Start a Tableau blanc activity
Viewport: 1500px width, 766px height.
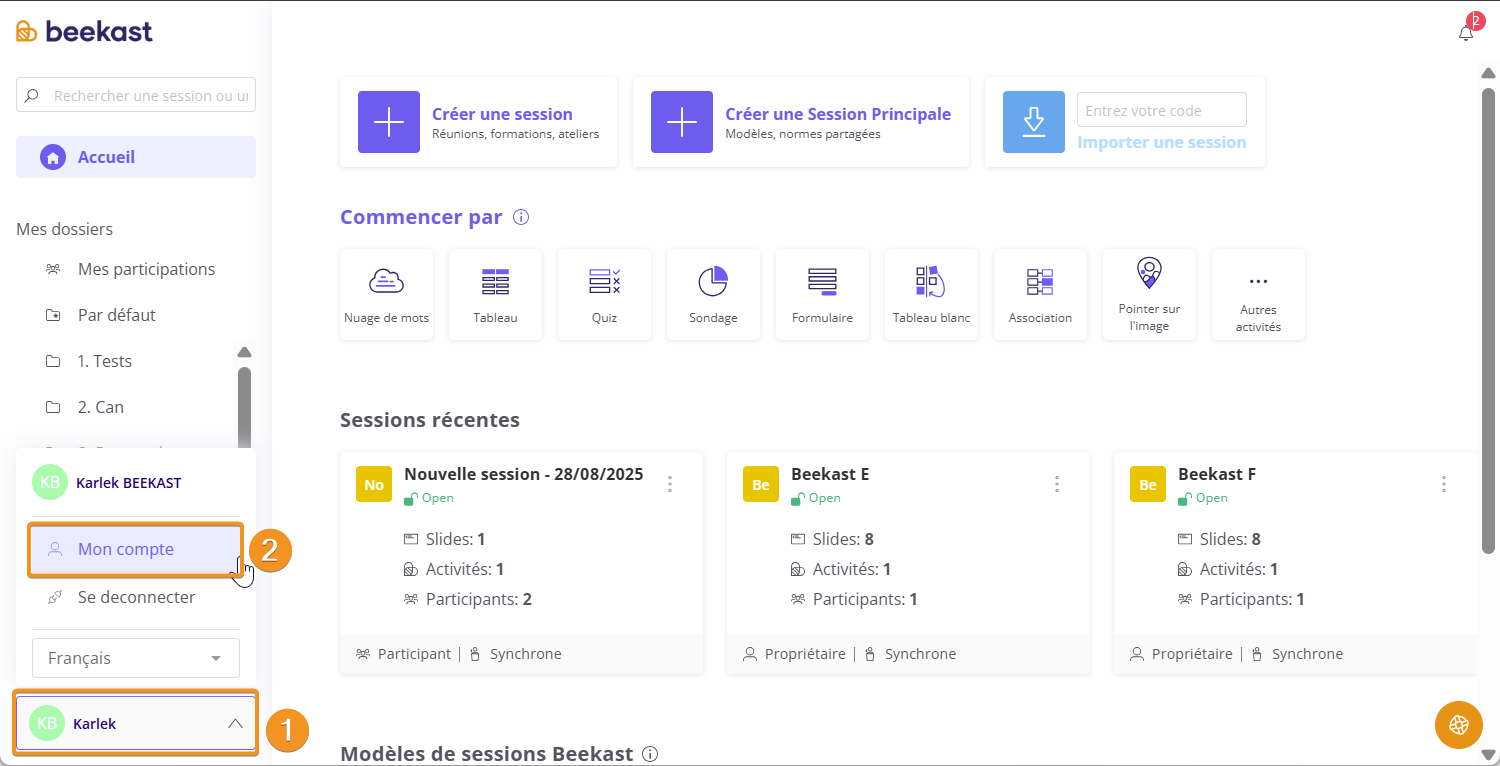(931, 295)
